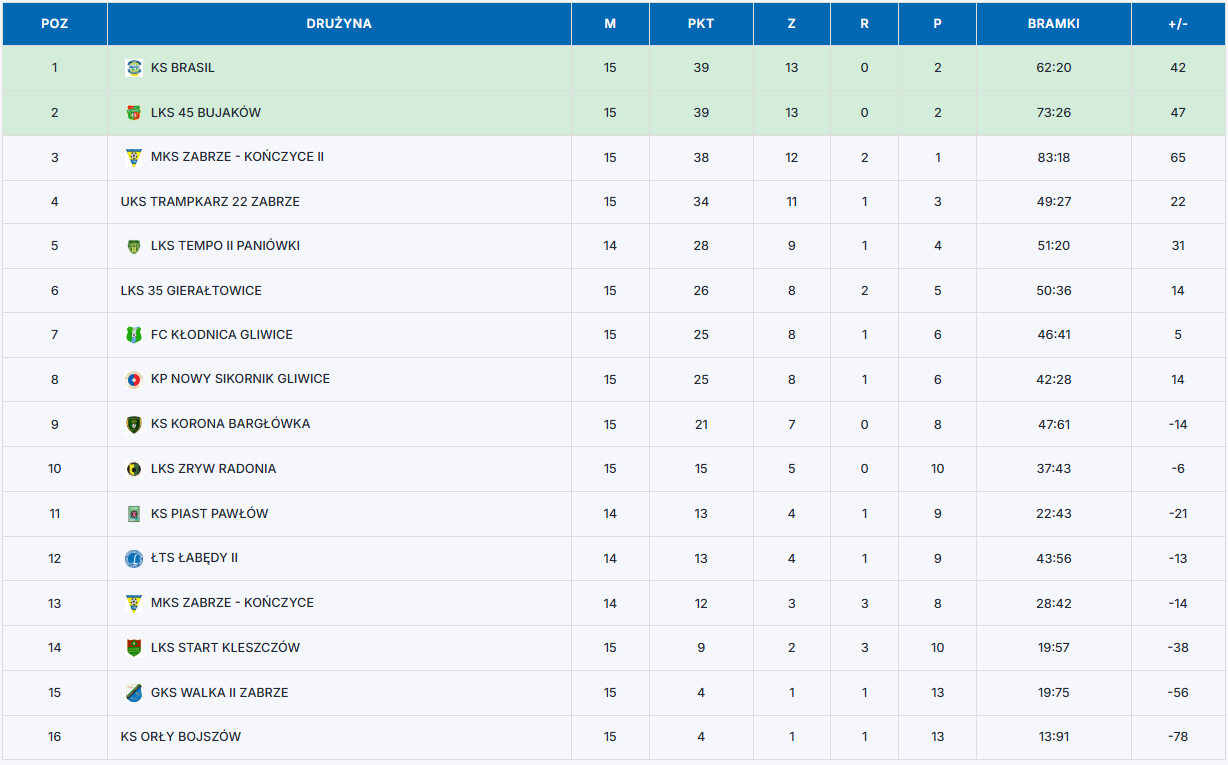Viewport: 1228px width, 765px height.
Task: Click the BRAMKI column header
Action: coord(1053,24)
